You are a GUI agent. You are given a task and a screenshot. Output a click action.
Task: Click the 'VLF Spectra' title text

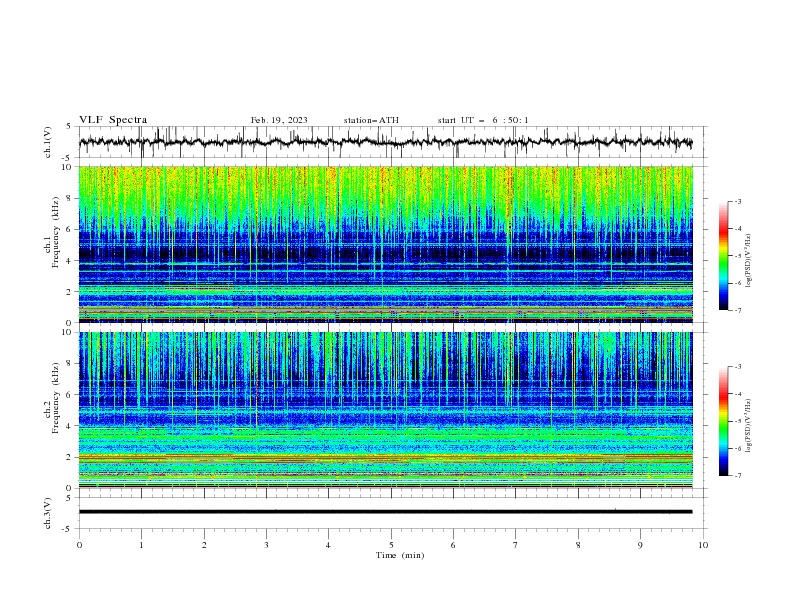coord(113,120)
